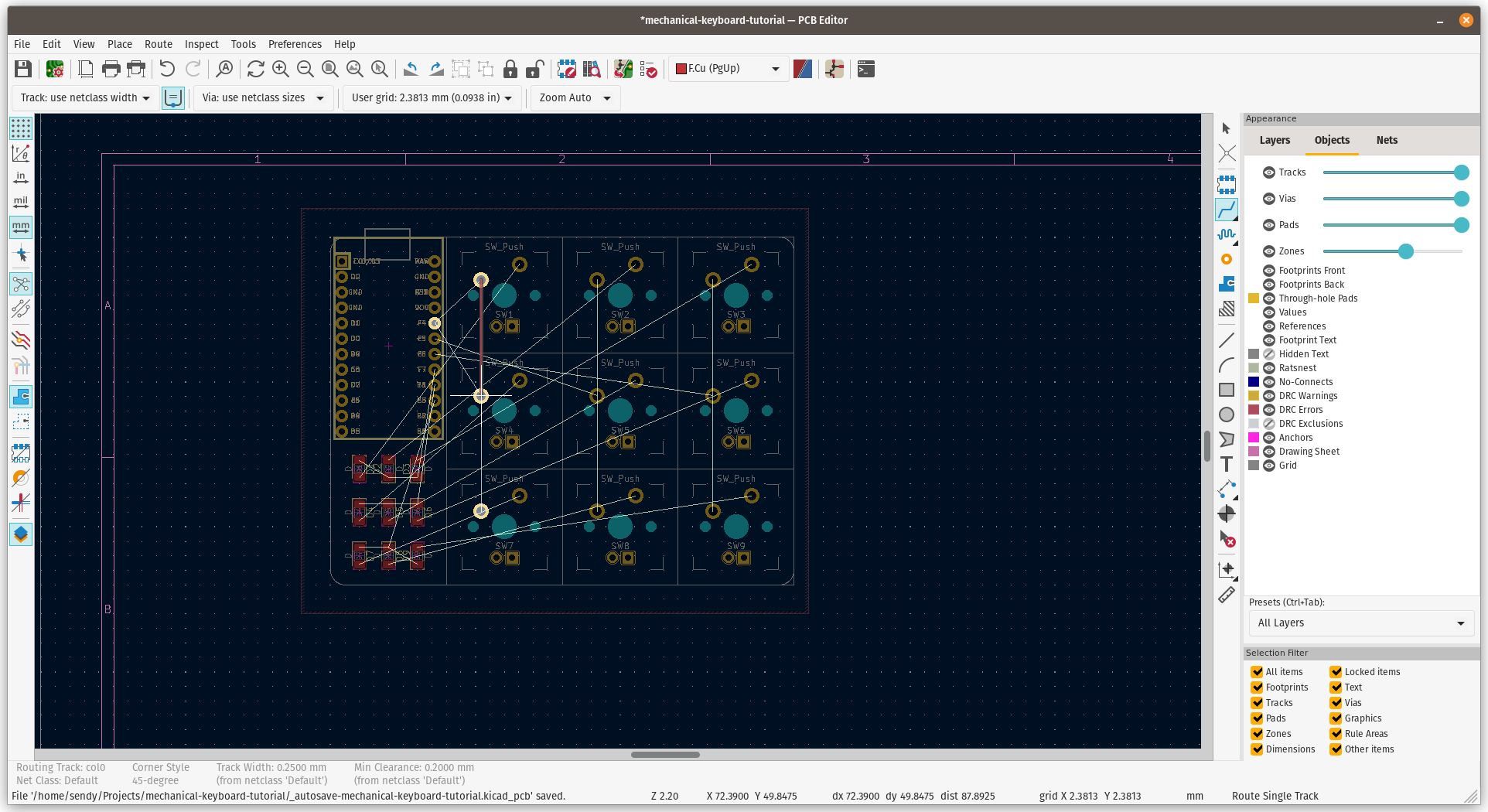
Task: Select the Text tool on right toolbar
Action: click(1227, 464)
